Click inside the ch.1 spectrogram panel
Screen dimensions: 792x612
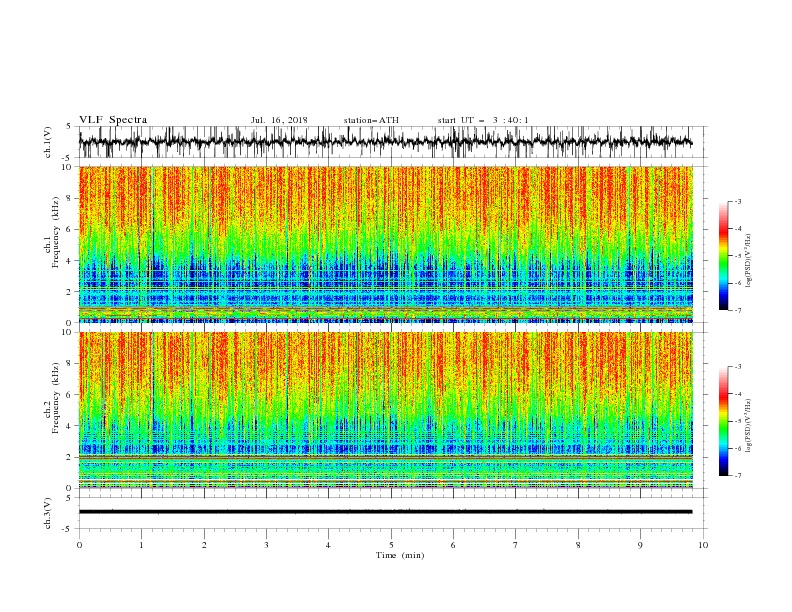point(385,244)
